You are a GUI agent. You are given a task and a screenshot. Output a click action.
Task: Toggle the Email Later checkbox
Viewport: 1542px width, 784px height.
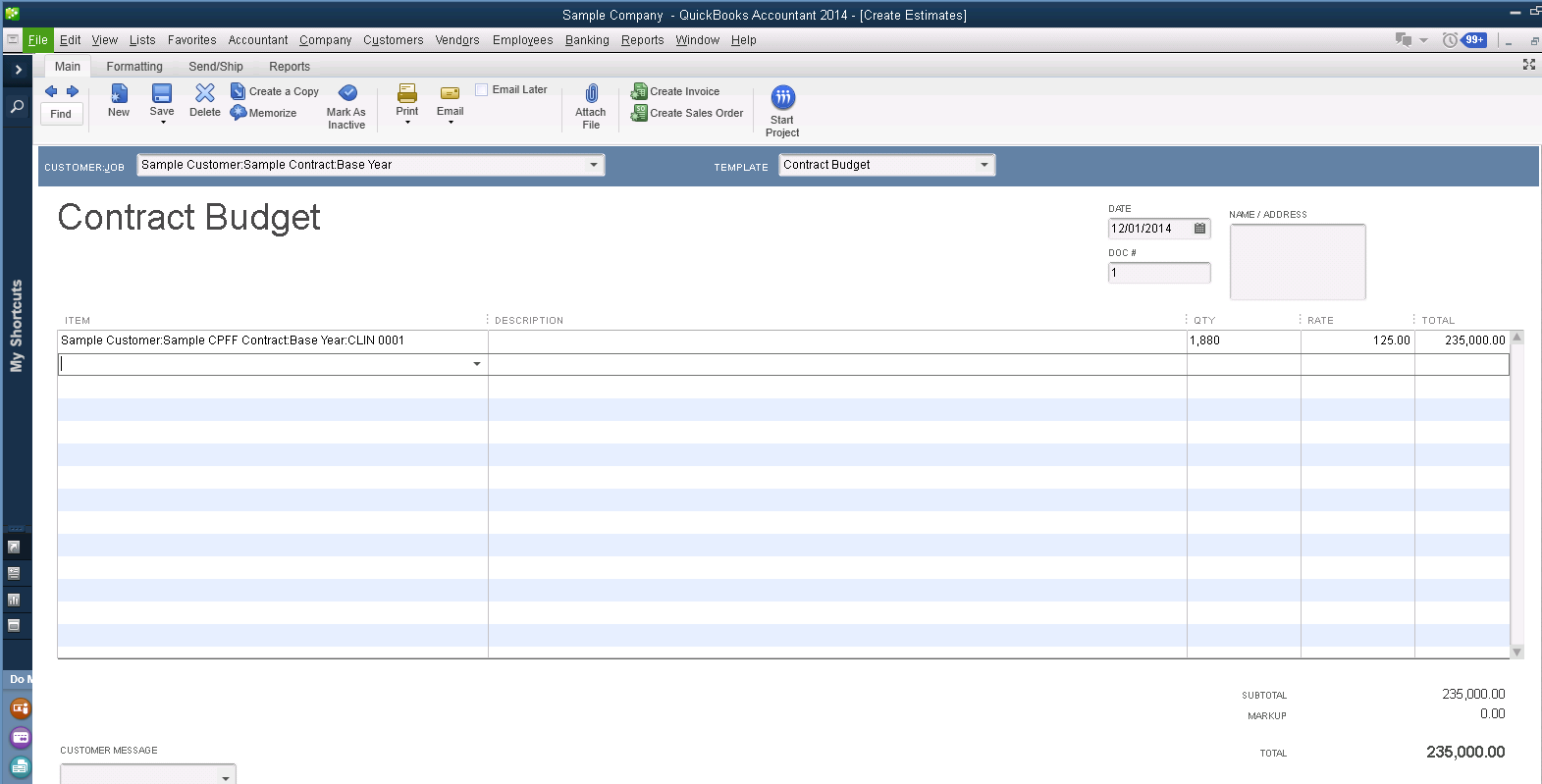tap(482, 89)
